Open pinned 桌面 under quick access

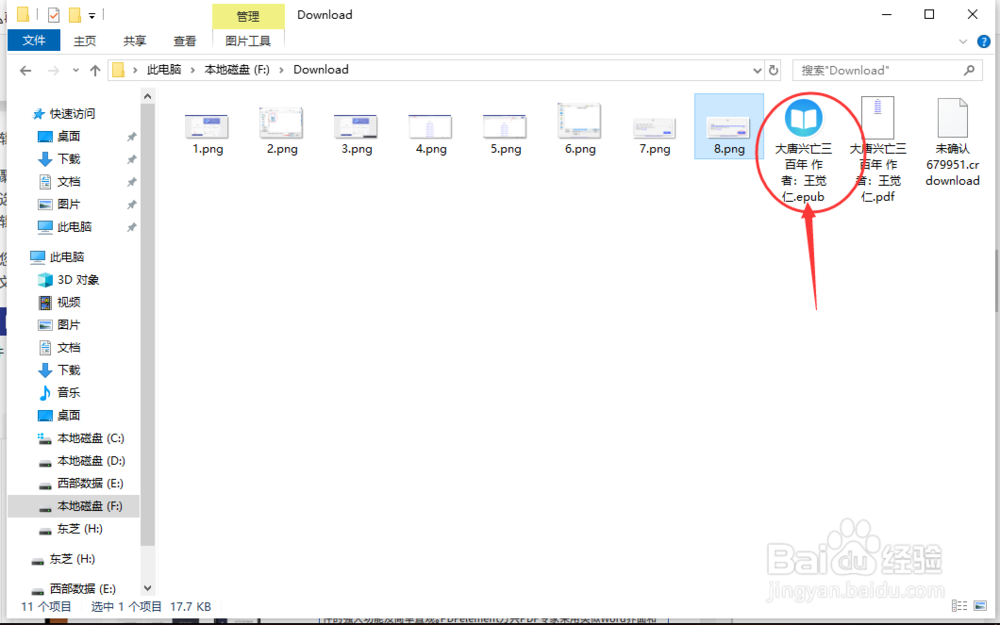point(68,136)
